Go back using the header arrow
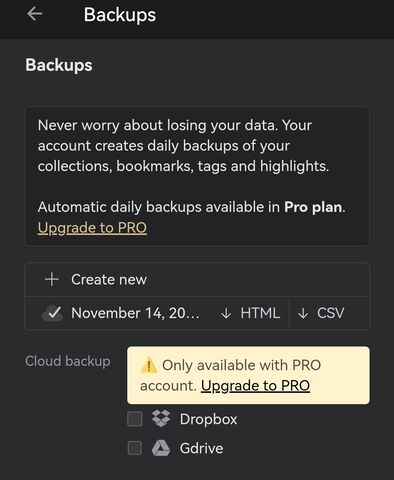The image size is (394, 480). pyautogui.click(x=35, y=14)
